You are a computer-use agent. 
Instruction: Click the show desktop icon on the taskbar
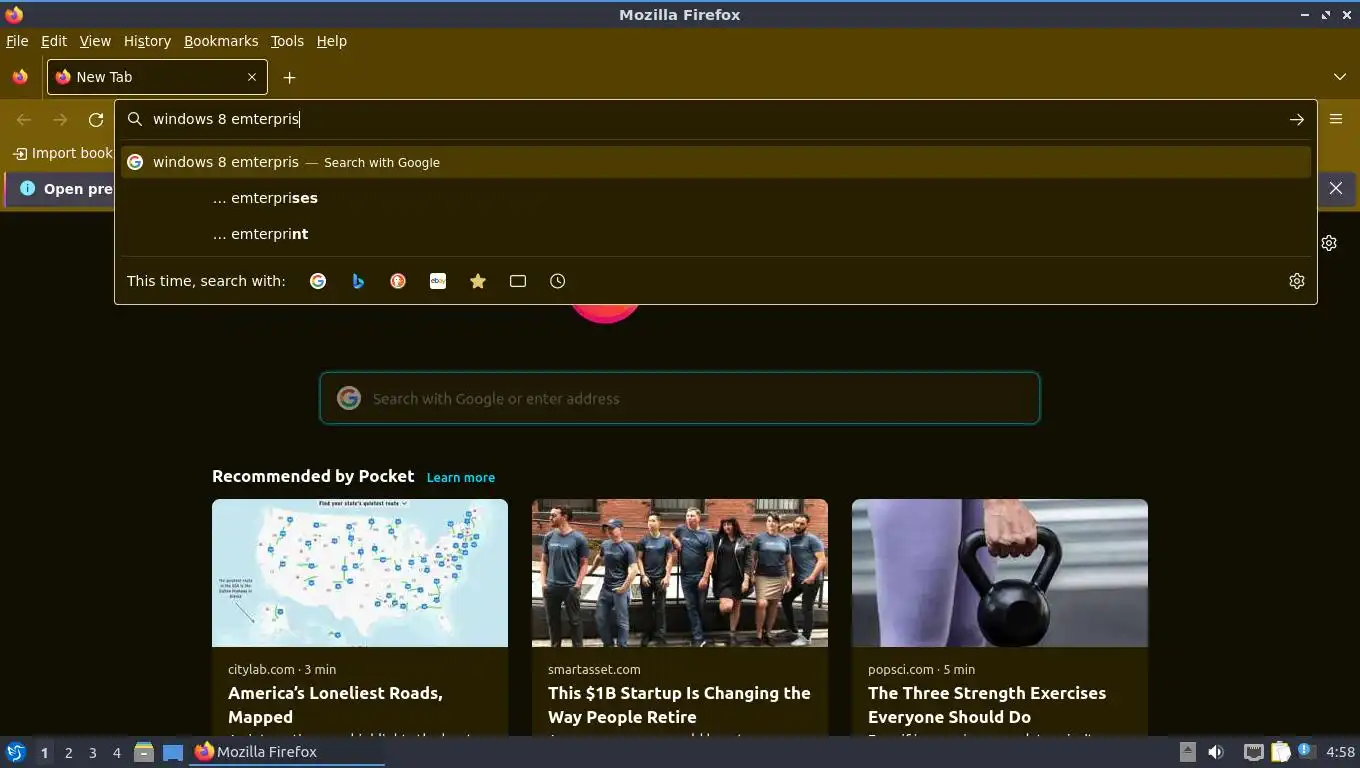tap(173, 752)
